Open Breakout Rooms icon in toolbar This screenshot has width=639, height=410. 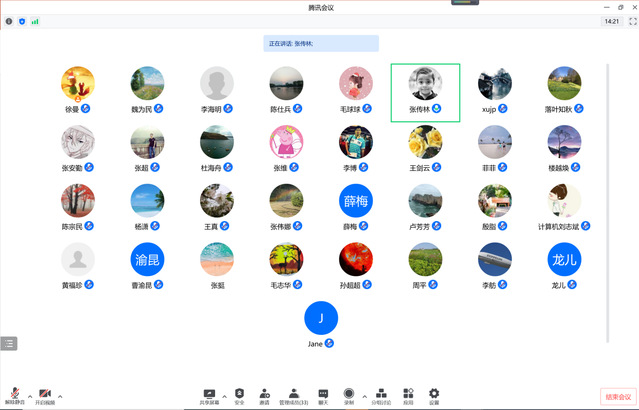[x=381, y=395]
